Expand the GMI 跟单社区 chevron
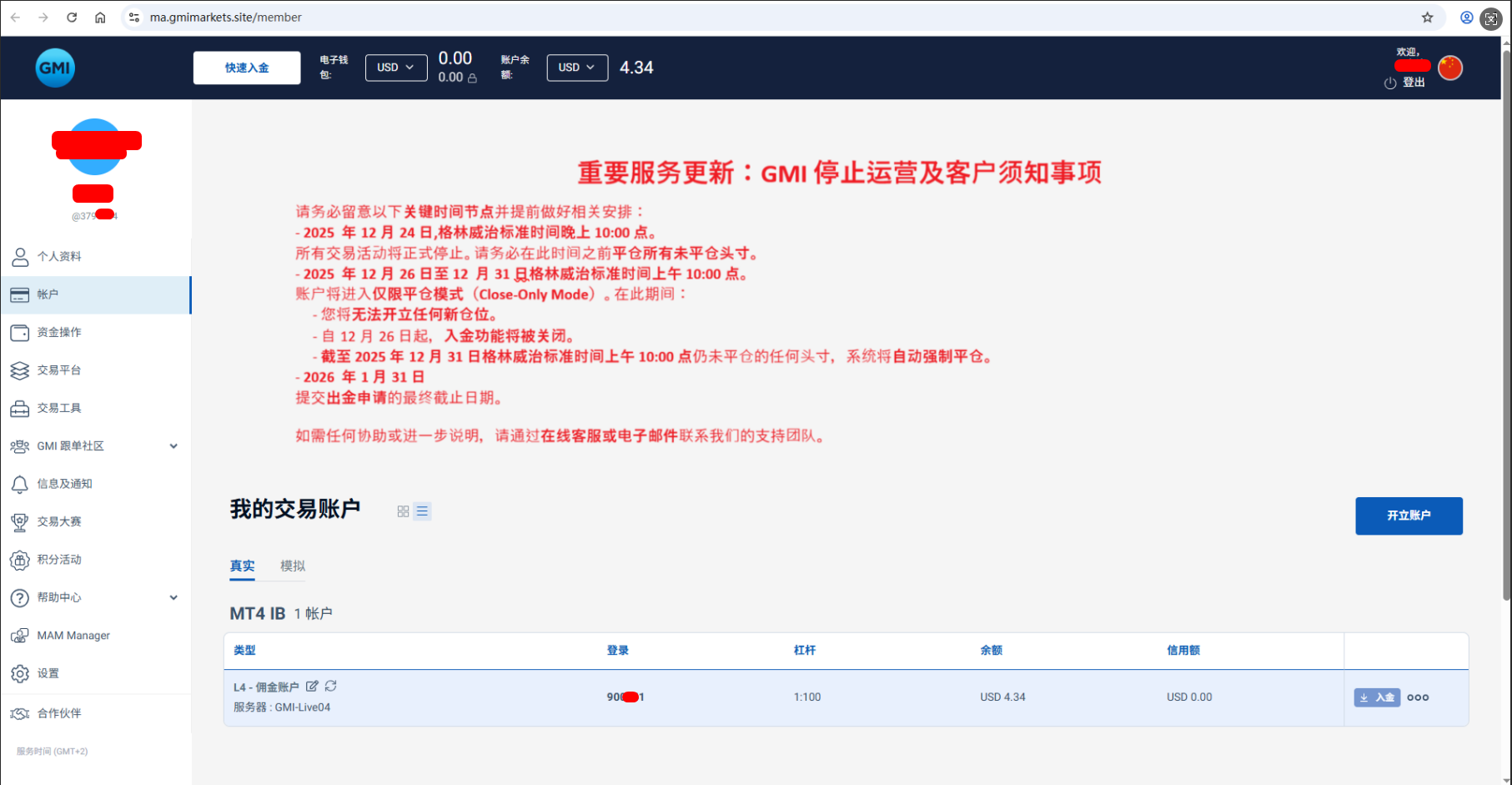 (173, 445)
